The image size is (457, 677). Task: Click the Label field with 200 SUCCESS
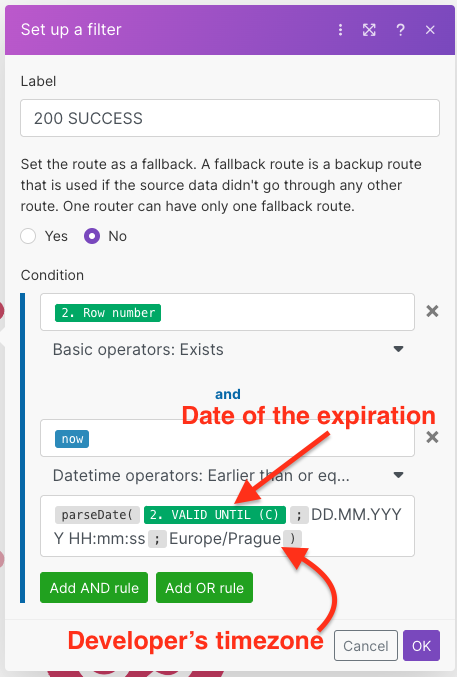tap(230, 118)
